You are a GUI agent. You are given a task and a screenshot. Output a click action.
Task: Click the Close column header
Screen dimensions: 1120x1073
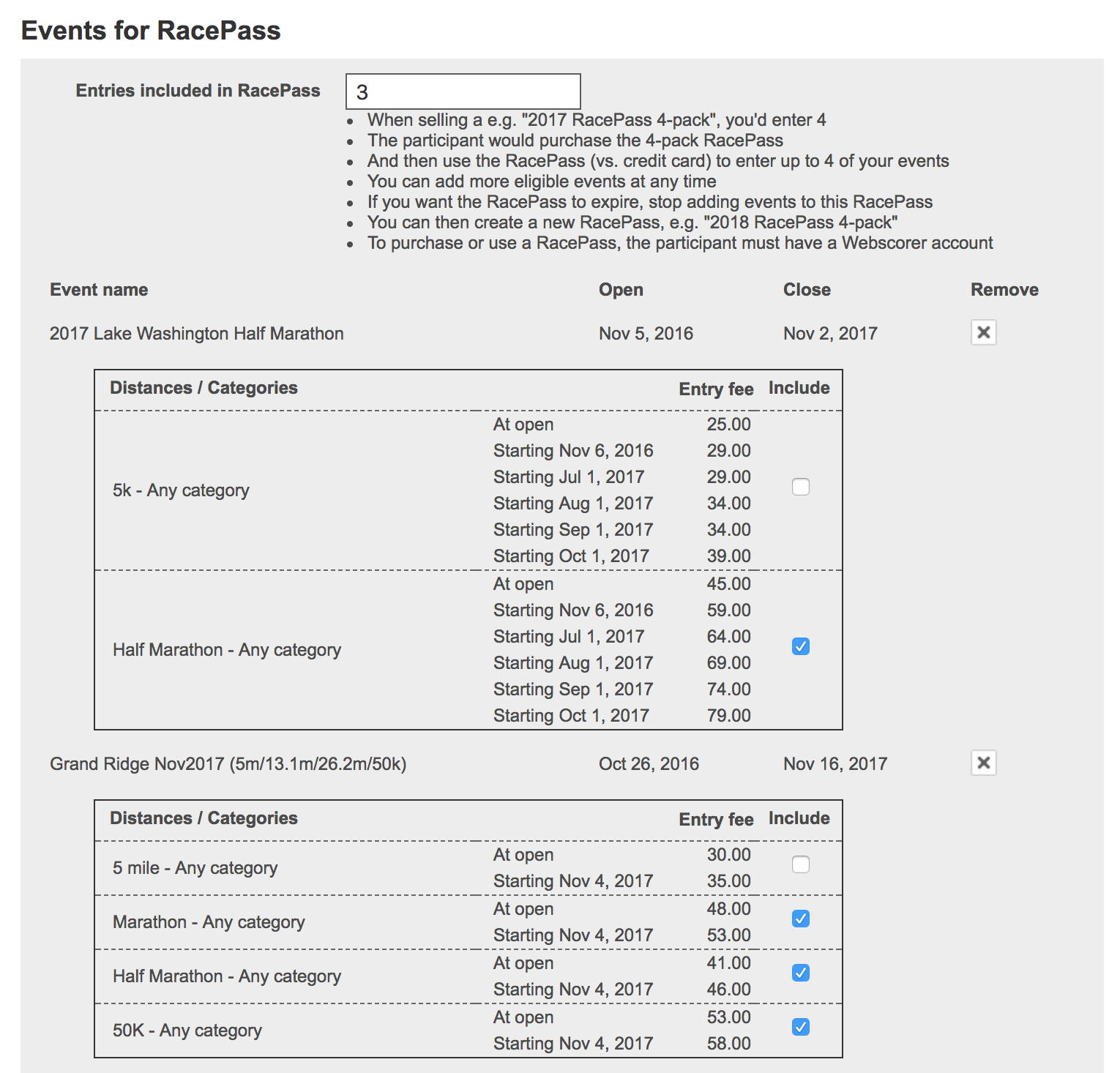click(807, 290)
